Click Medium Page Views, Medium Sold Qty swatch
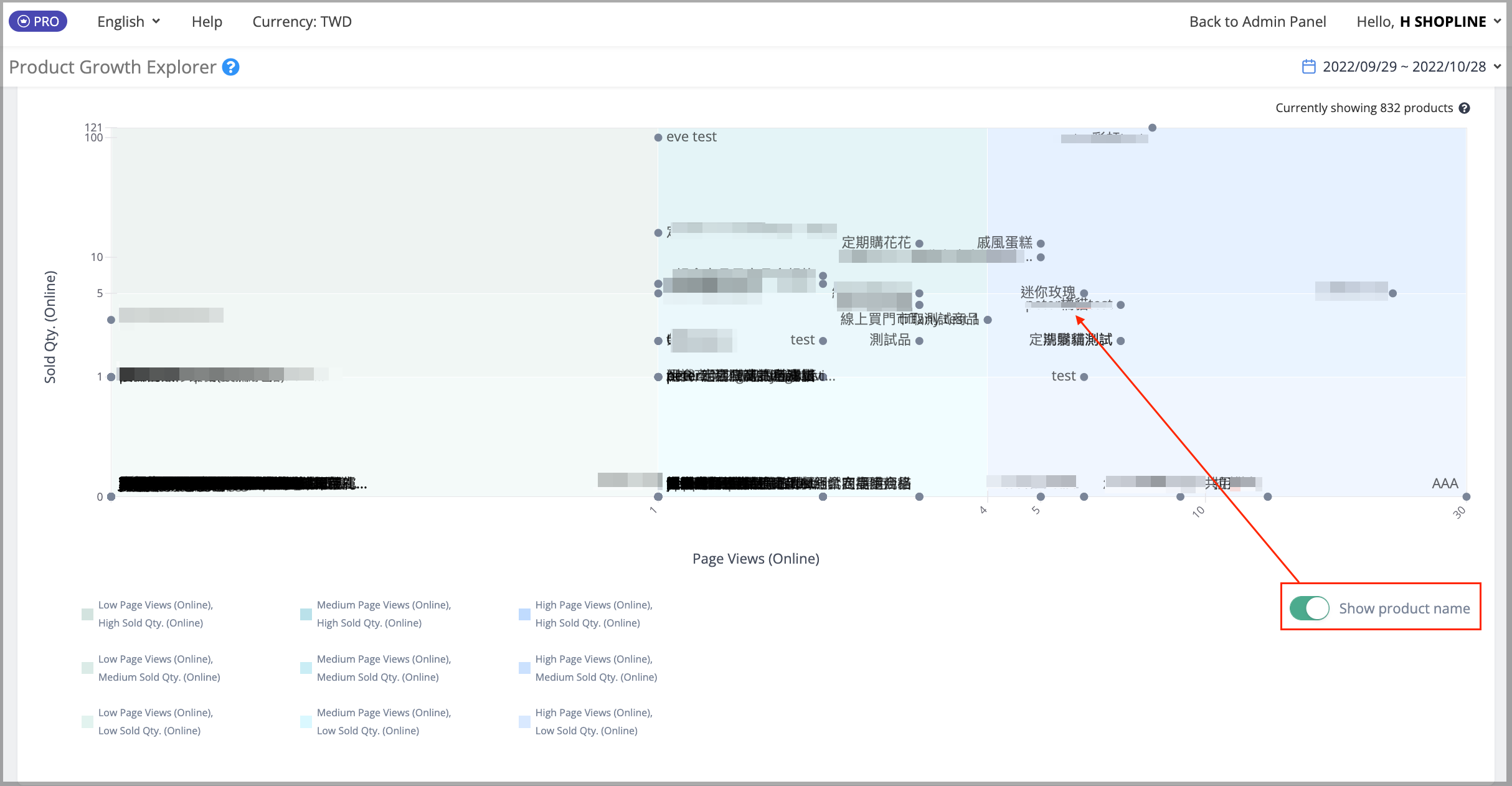1512x786 pixels. coord(306,668)
